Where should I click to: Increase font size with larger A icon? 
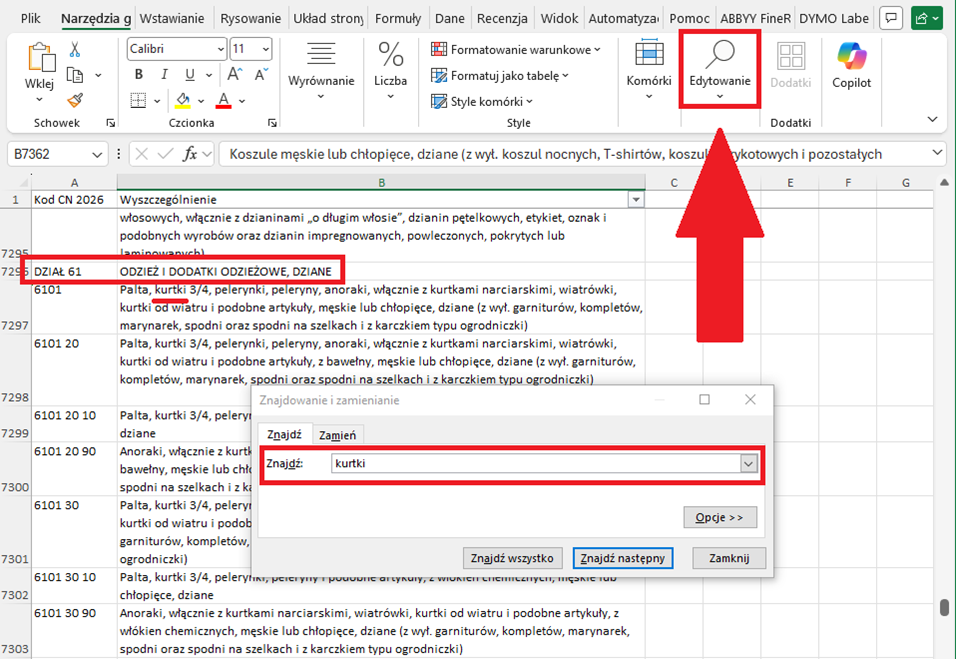[x=236, y=75]
